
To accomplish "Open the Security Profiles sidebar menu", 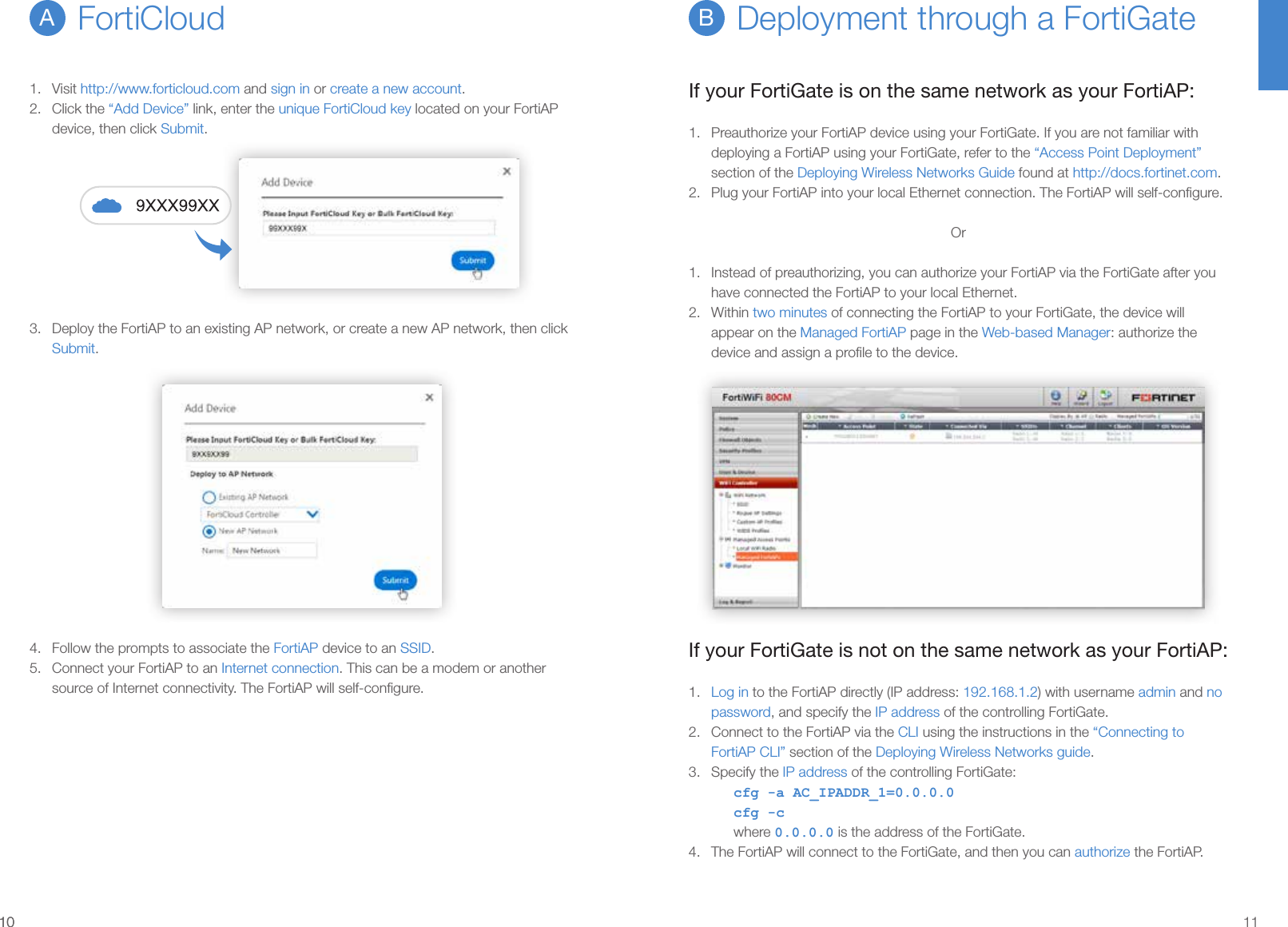I will (x=756, y=451).
